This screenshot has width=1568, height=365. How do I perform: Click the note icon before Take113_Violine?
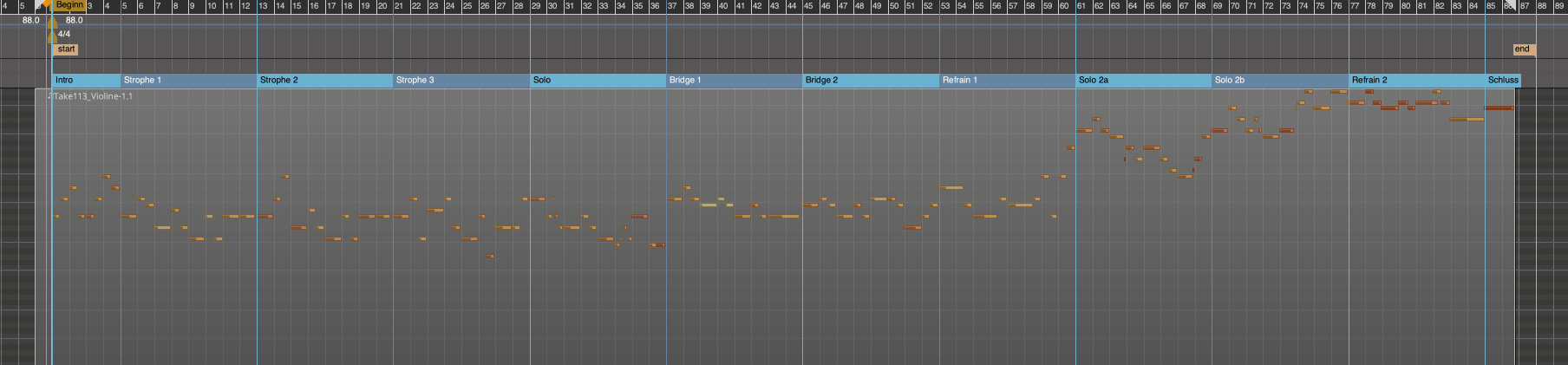pyautogui.click(x=50, y=96)
